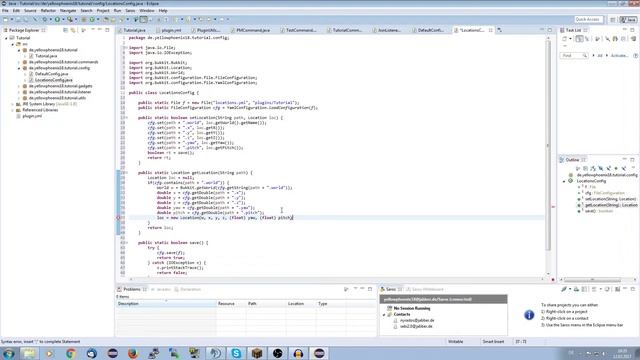This screenshot has height=360, width=640.
Task: Select plugin.yml in Package Explorer
Action: [x=32, y=116]
